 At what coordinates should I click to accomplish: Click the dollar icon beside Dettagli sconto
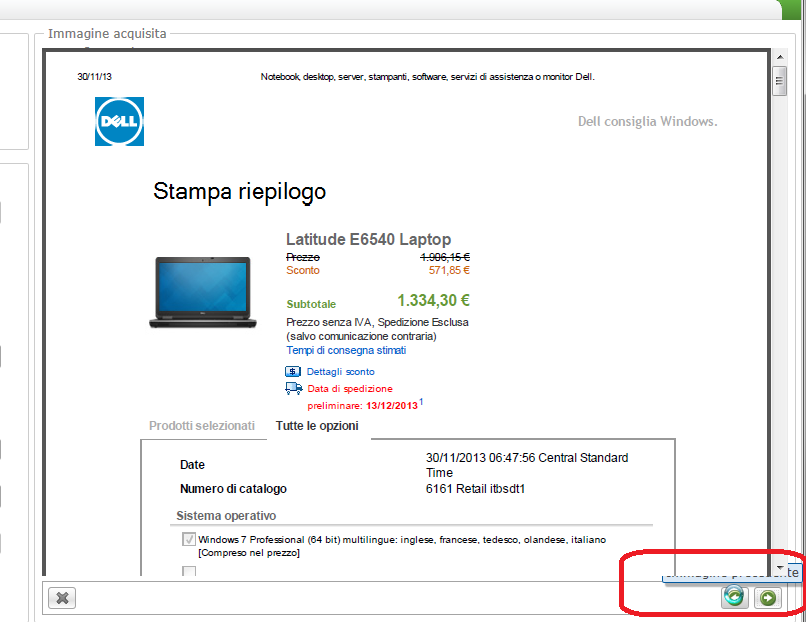pyautogui.click(x=292, y=371)
